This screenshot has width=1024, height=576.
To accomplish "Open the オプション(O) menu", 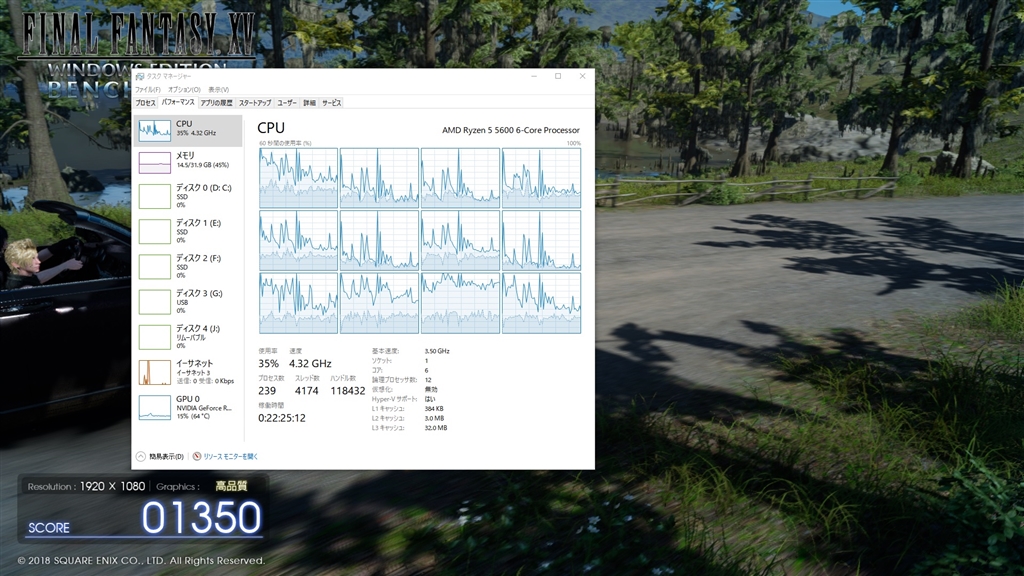I will (x=184, y=89).
